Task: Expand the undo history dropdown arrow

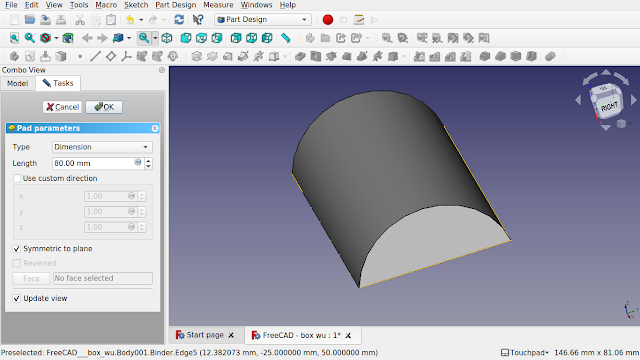Action: pyautogui.click(x=141, y=20)
